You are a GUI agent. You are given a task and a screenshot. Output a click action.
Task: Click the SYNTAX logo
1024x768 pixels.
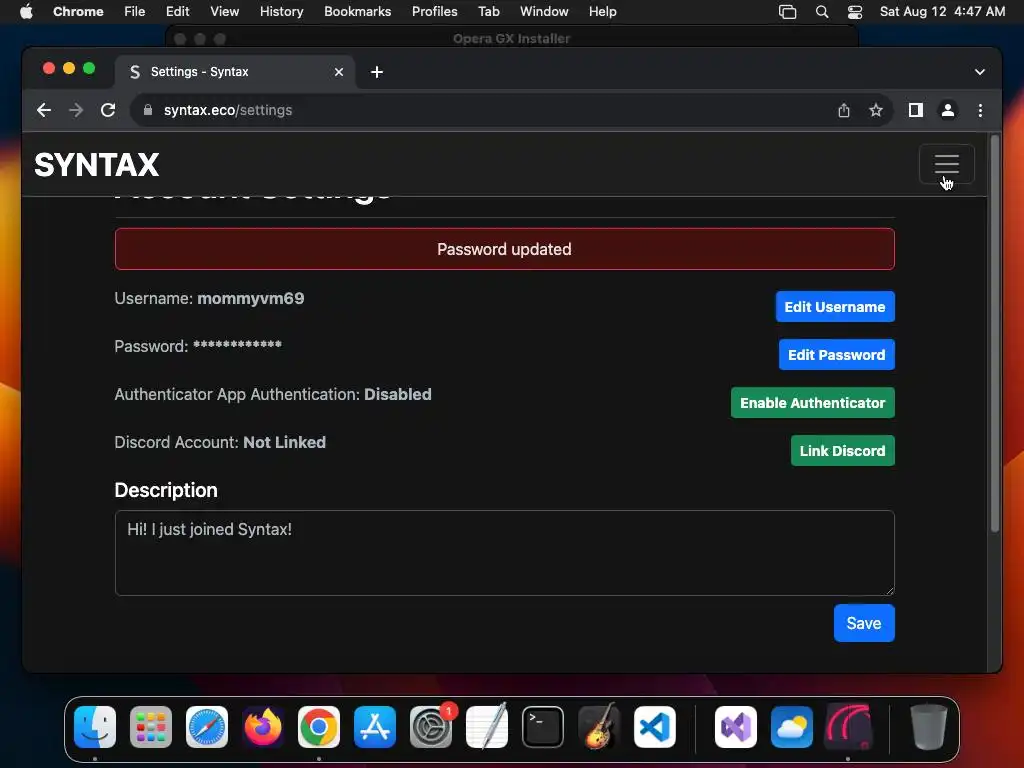[x=97, y=165]
